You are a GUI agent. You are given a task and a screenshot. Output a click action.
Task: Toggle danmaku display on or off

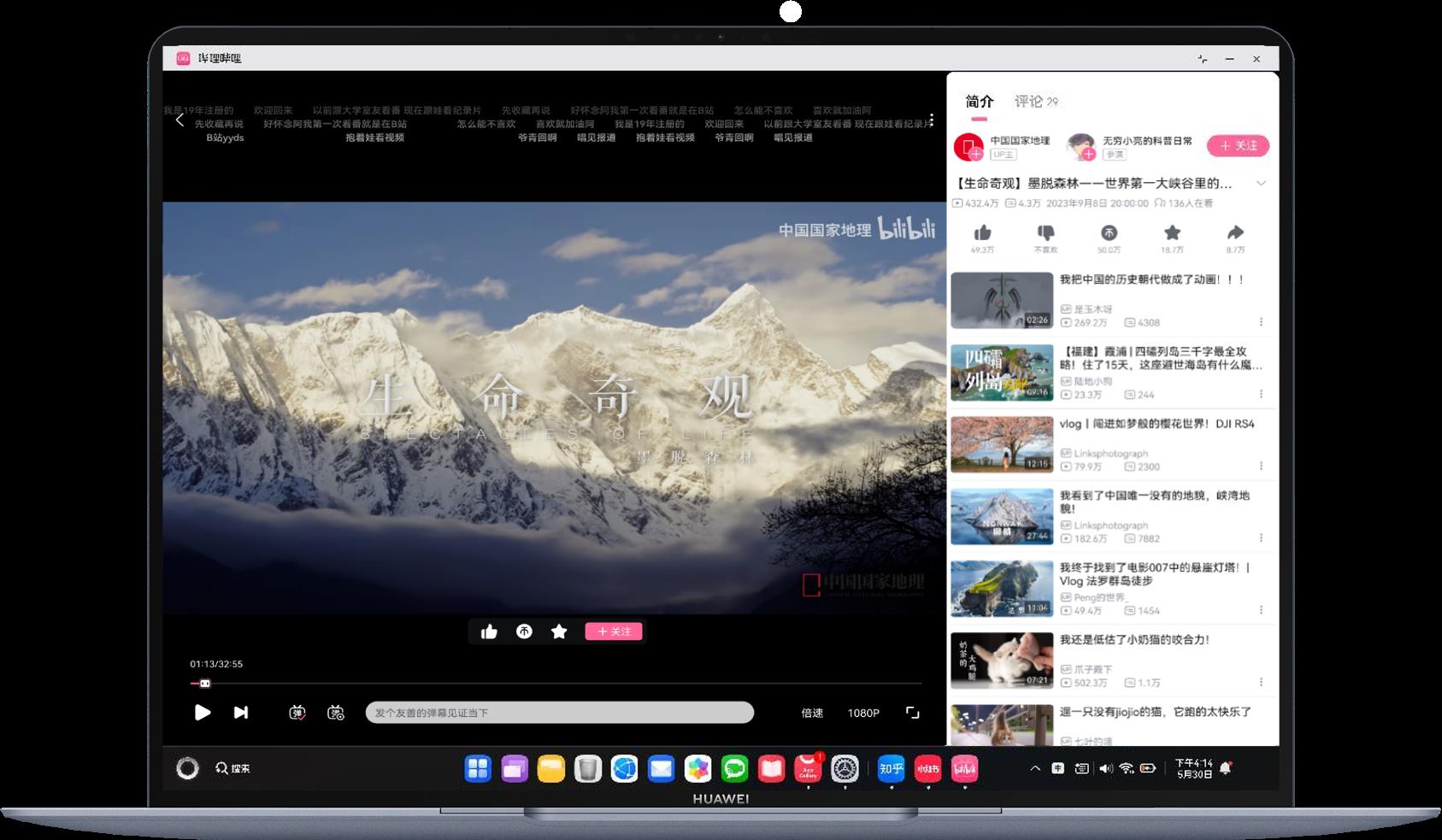(x=297, y=712)
